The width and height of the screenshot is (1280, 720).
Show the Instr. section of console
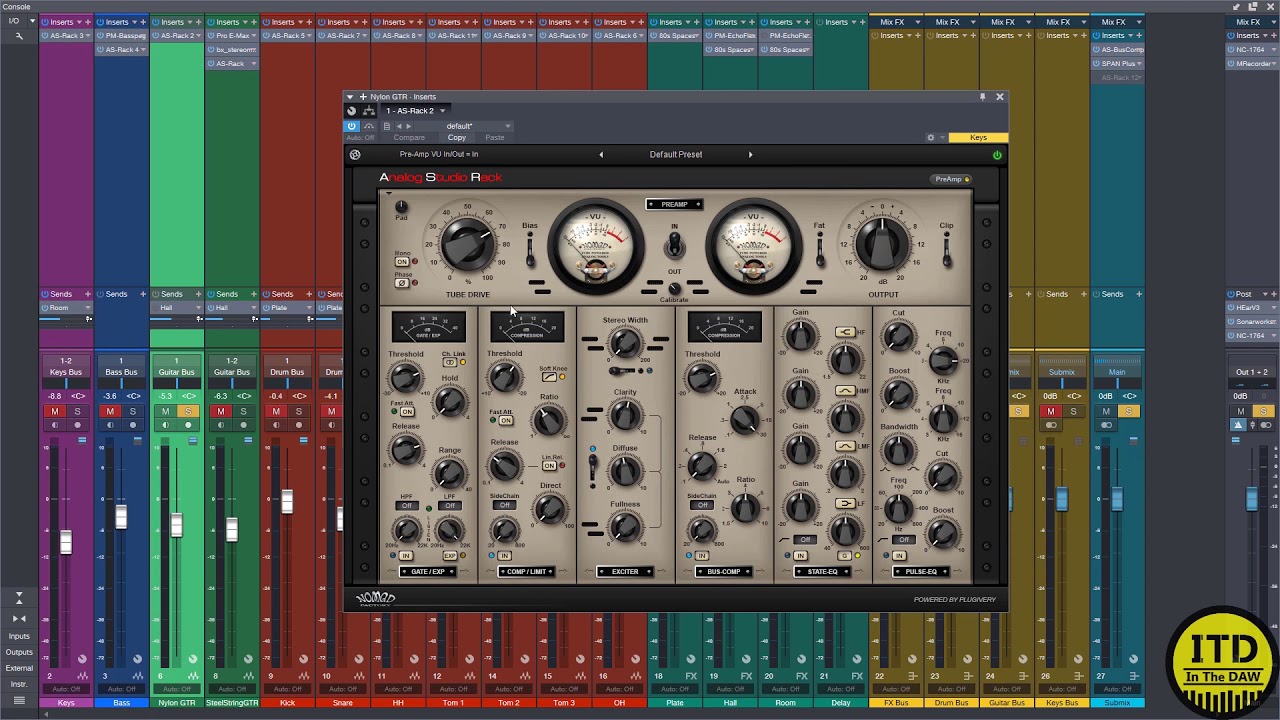(19, 684)
